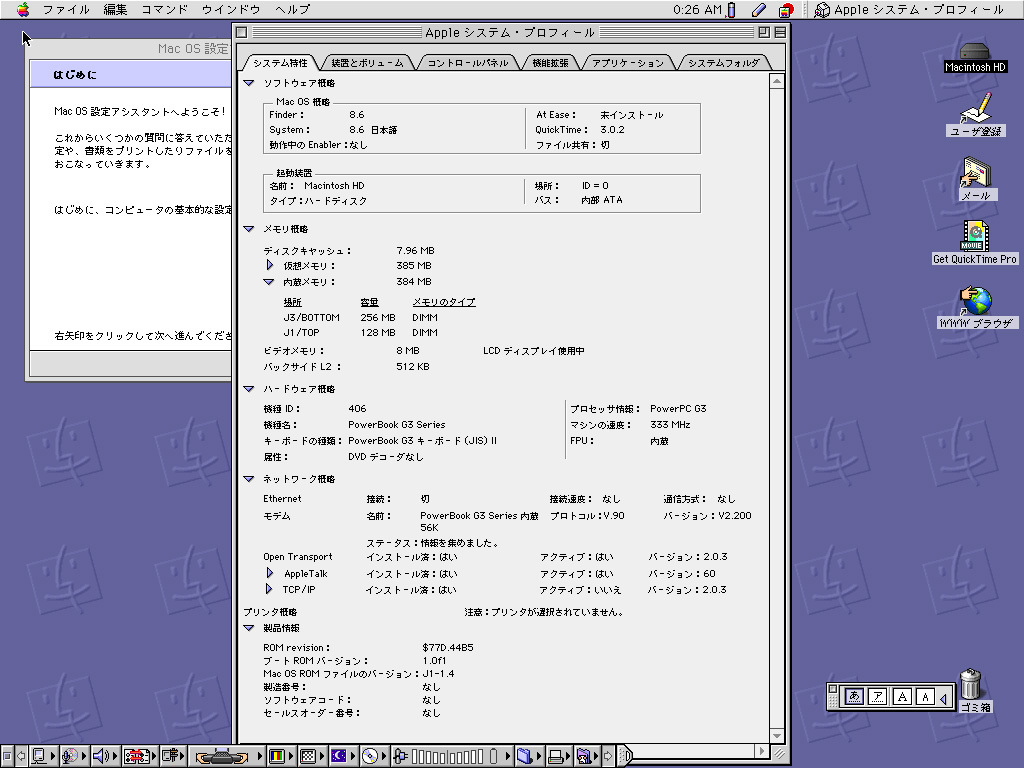Select the Get QuickTime Pro icon
Image resolution: width=1024 pixels, height=768 pixels.
974,242
